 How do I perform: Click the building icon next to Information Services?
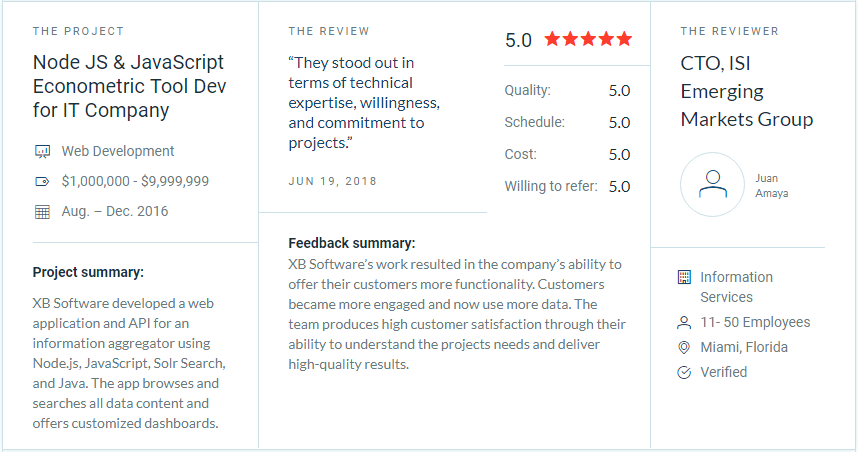pyautogui.click(x=684, y=277)
